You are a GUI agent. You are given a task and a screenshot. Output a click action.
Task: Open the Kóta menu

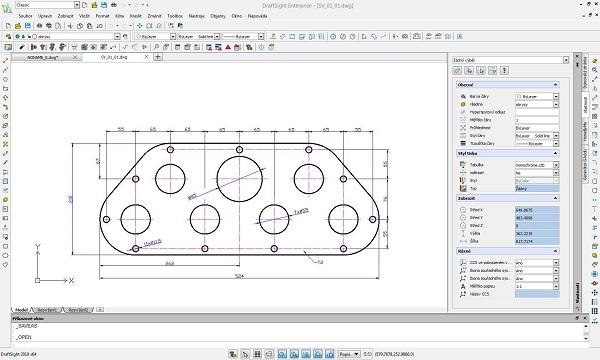pos(120,16)
